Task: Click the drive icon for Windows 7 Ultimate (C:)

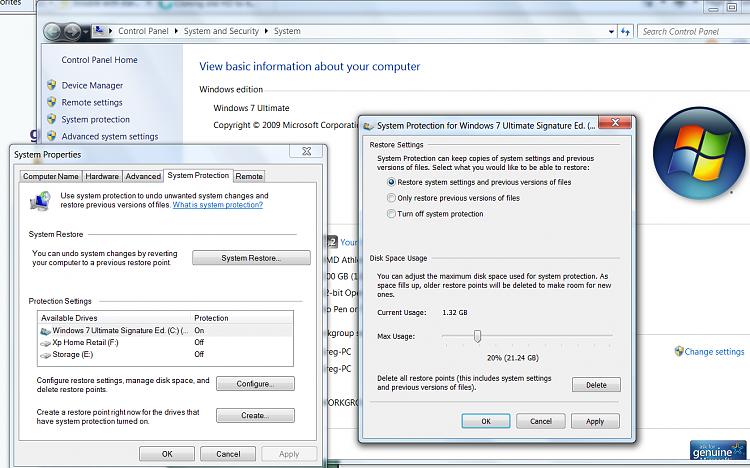Action: 45,331
